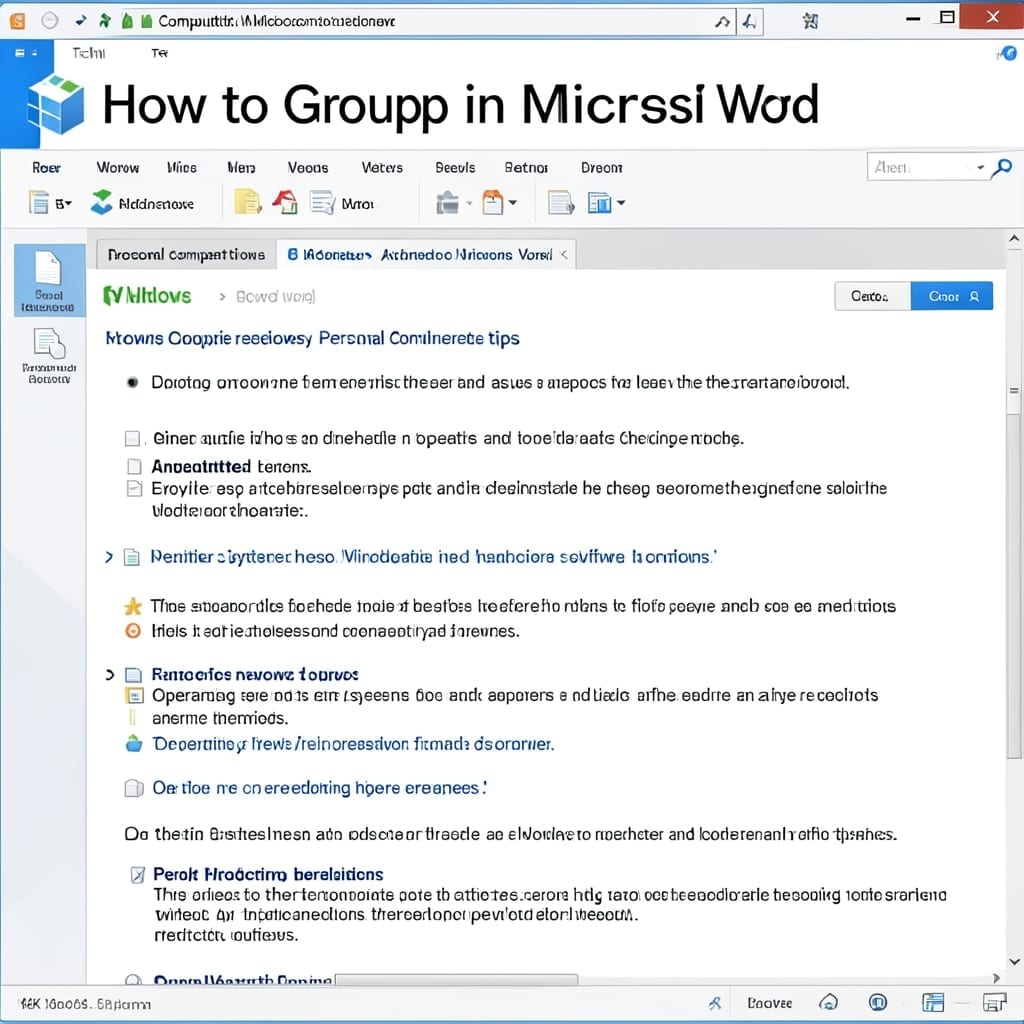
Task: Click the orange circle icon
Action: click(x=133, y=631)
